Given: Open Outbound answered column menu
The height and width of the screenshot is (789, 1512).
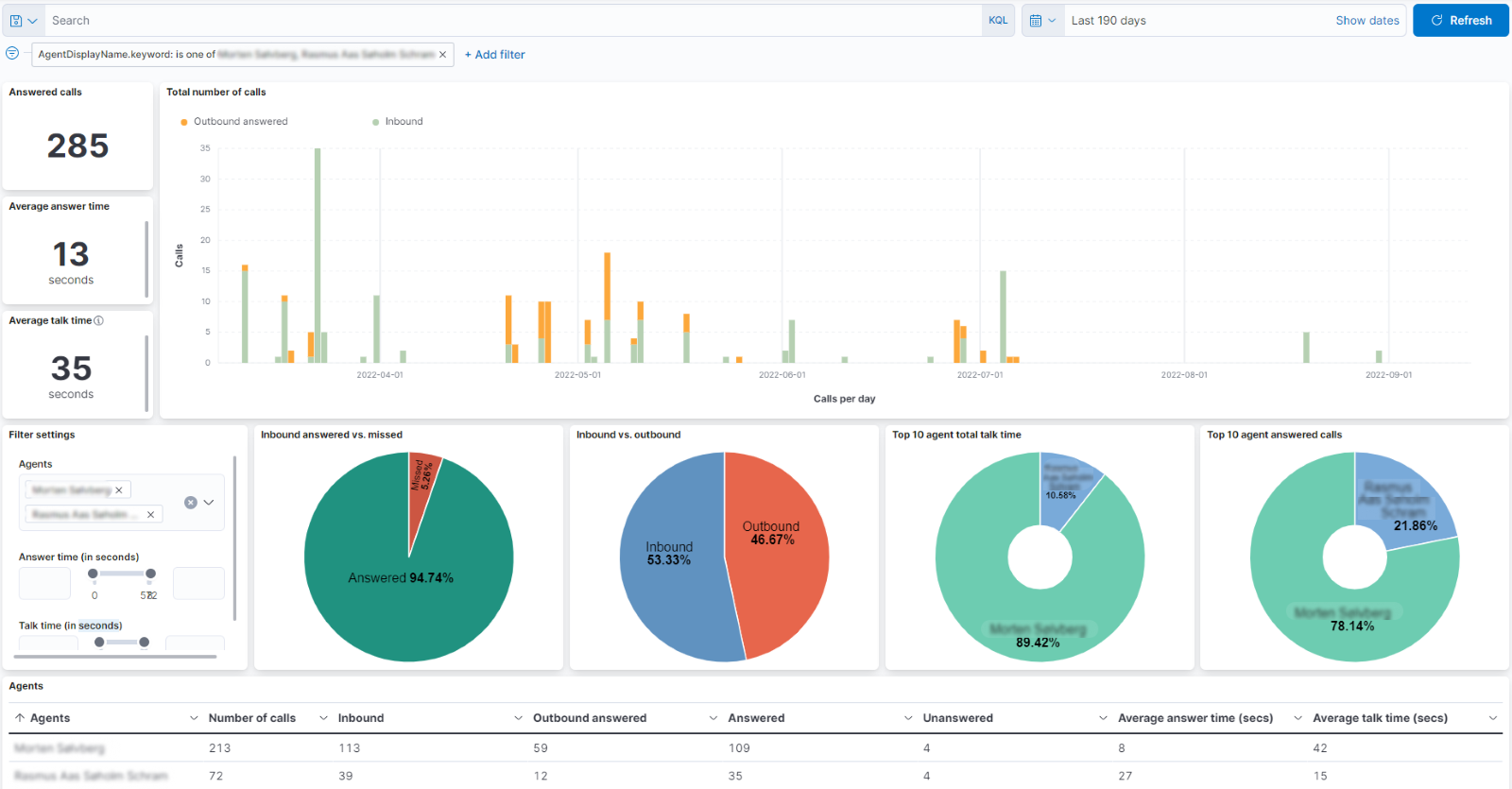Looking at the screenshot, I should point(713,718).
